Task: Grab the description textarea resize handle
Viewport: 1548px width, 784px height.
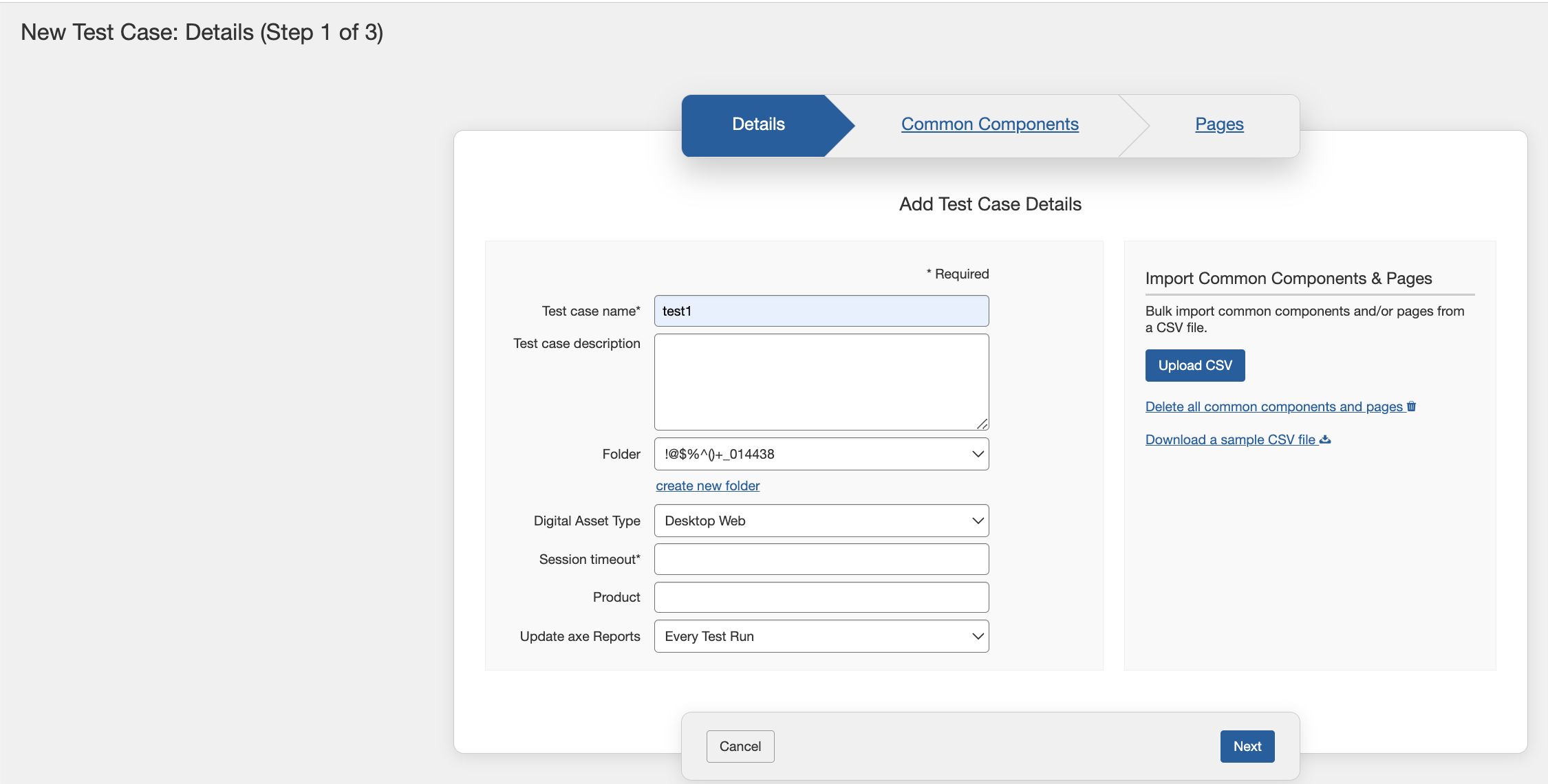Action: coord(982,424)
